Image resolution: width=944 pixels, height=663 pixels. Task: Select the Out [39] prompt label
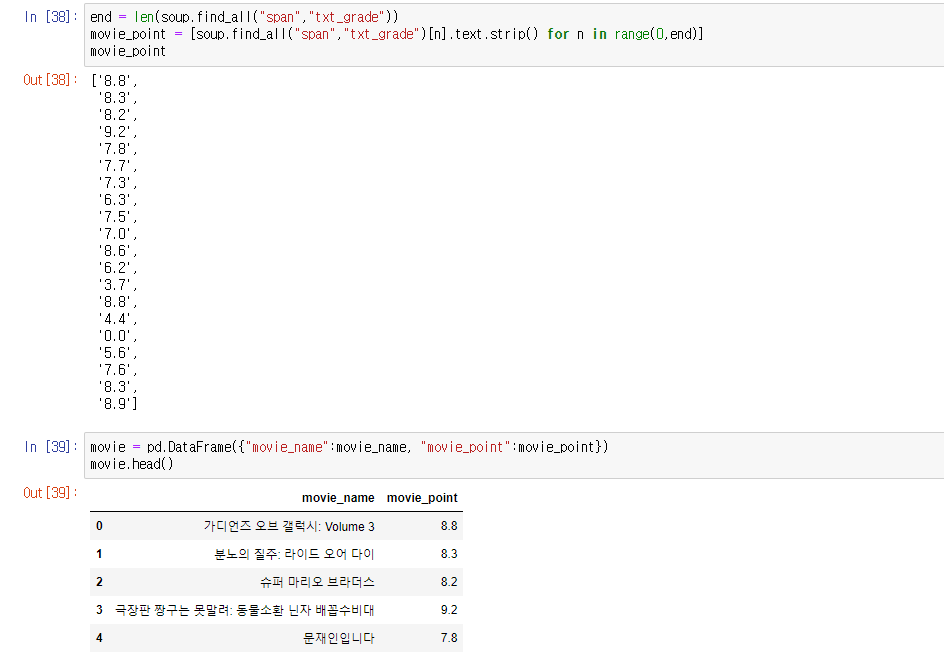(51, 493)
